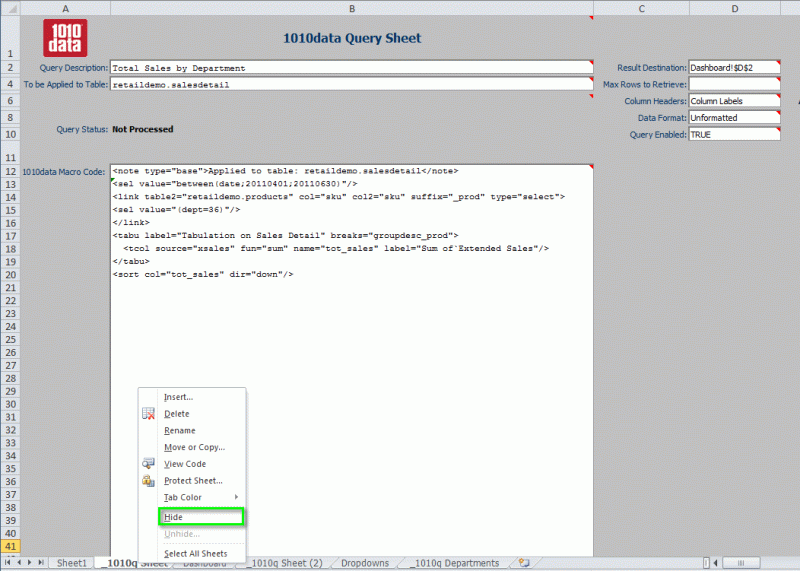The height and width of the screenshot is (571, 800).
Task: Click the '<sel value="between(date;20110401;20110630)"/>' line
Action: [235, 184]
